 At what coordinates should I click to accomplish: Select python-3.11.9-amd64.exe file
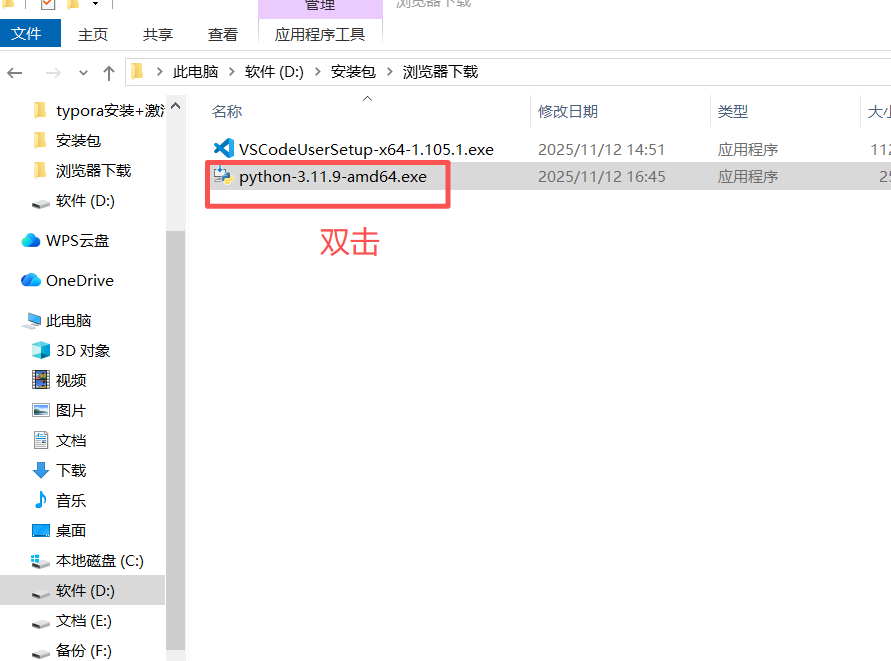[x=332, y=177]
